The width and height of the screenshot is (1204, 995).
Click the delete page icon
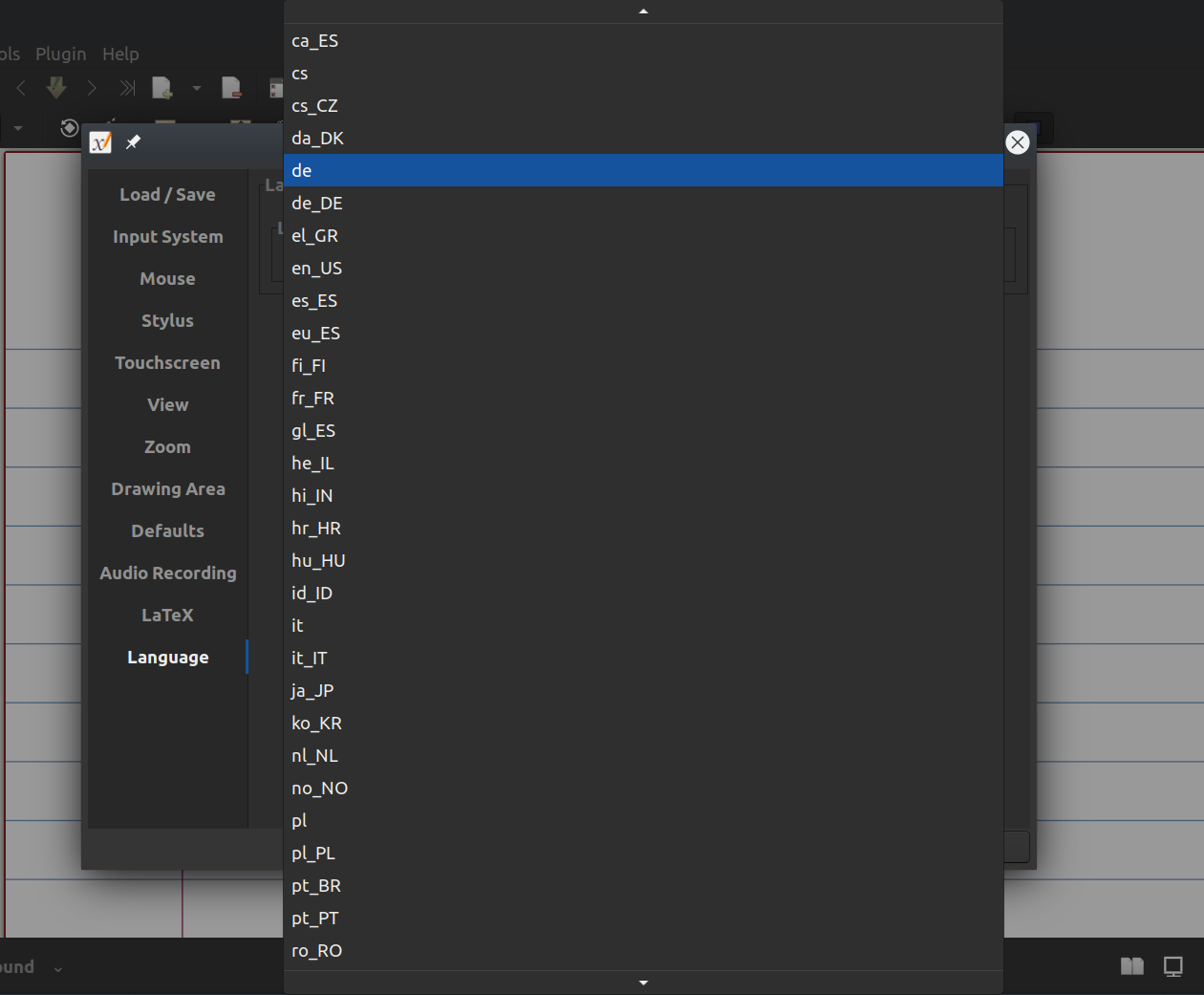coord(231,87)
